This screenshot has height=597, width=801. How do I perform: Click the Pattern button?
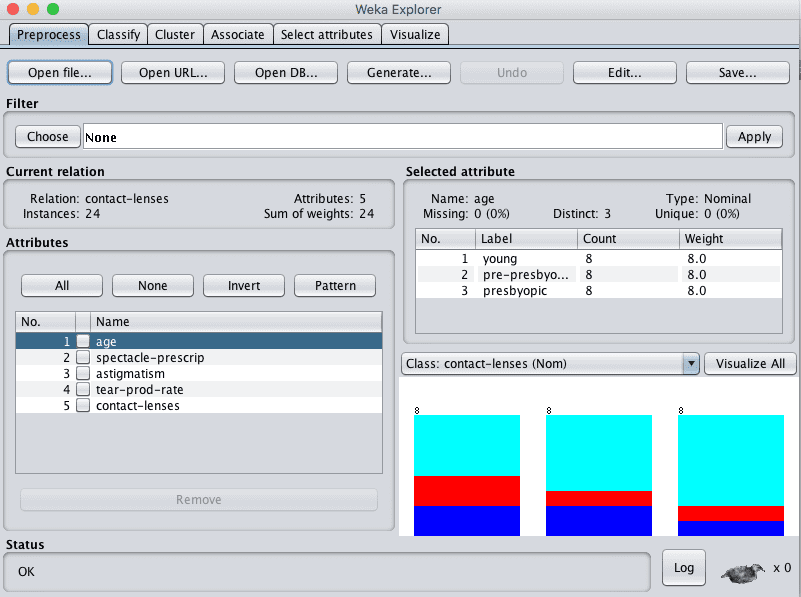[335, 285]
